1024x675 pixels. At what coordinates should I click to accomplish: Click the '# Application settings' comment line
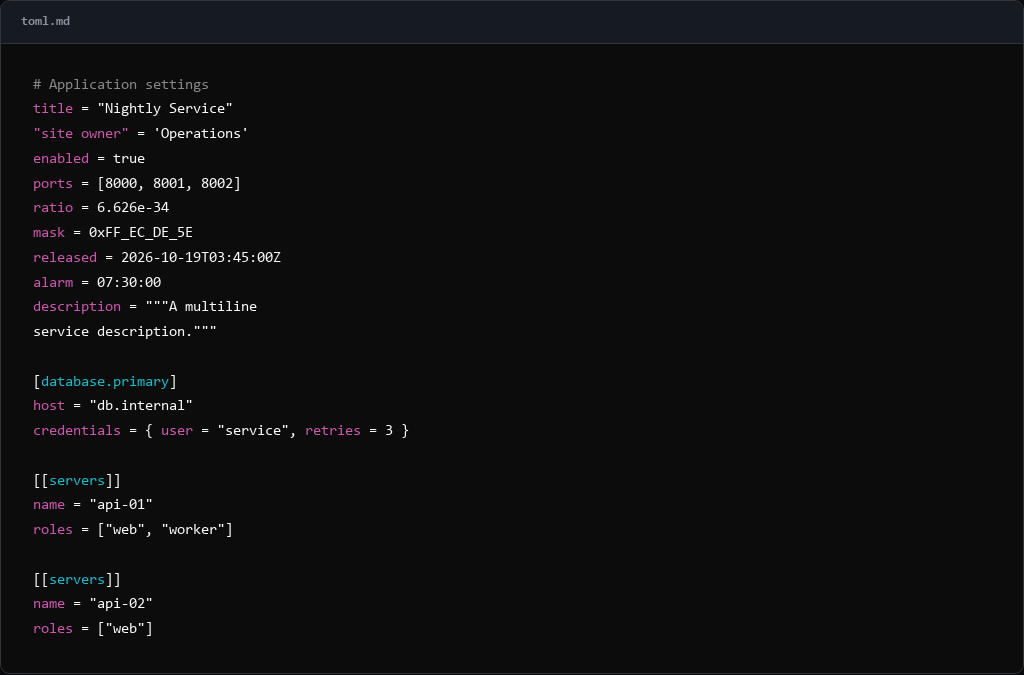(121, 84)
